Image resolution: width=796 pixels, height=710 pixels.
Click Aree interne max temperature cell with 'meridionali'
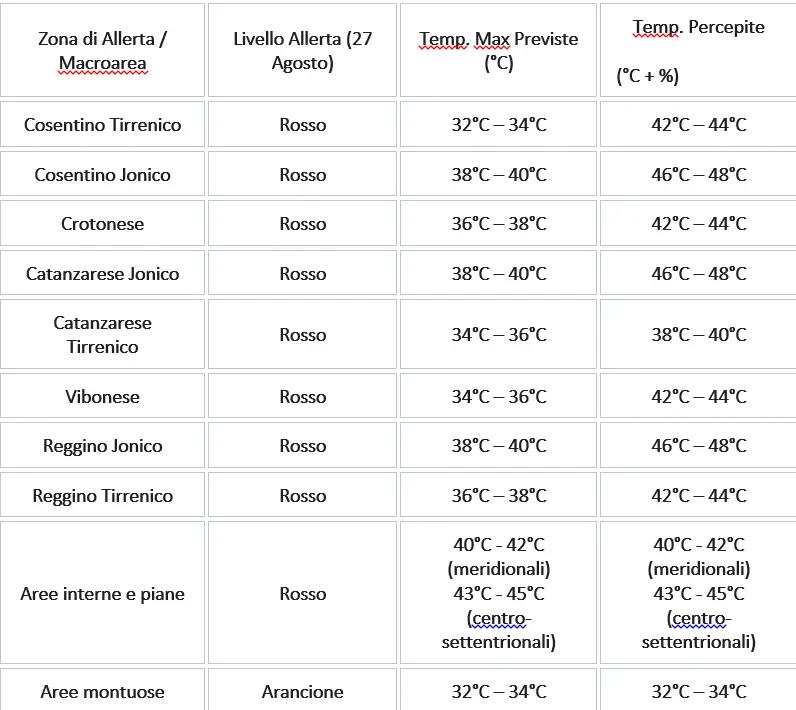tap(498, 593)
